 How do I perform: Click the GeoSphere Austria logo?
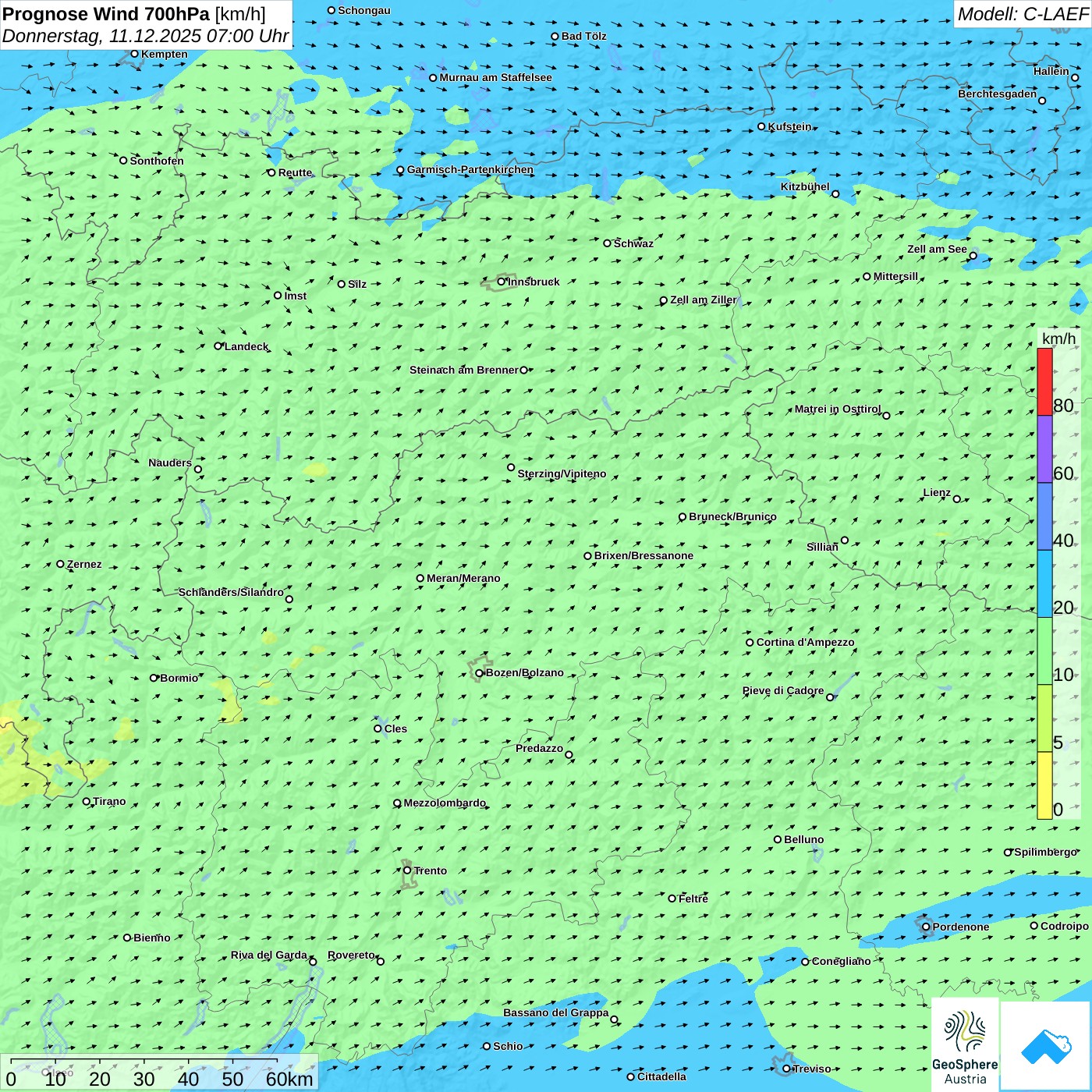tap(965, 1044)
